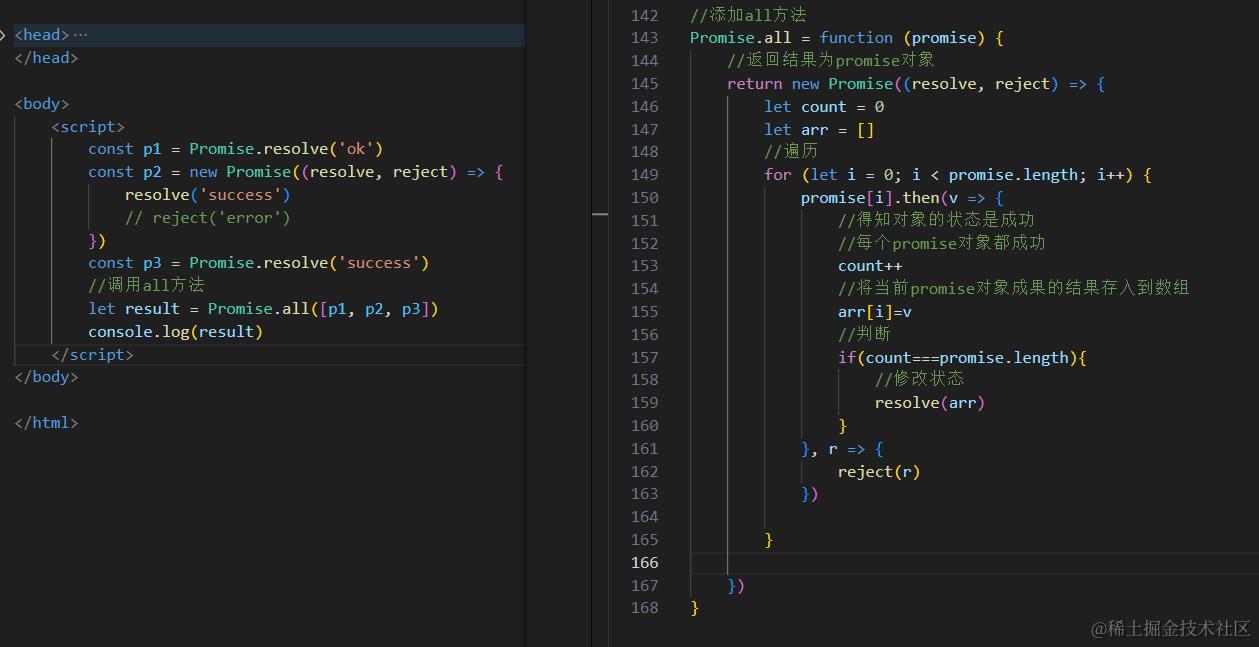Click the 'arr[i]=v' assignment
The height and width of the screenshot is (647, 1259).
pyautogui.click(x=875, y=312)
